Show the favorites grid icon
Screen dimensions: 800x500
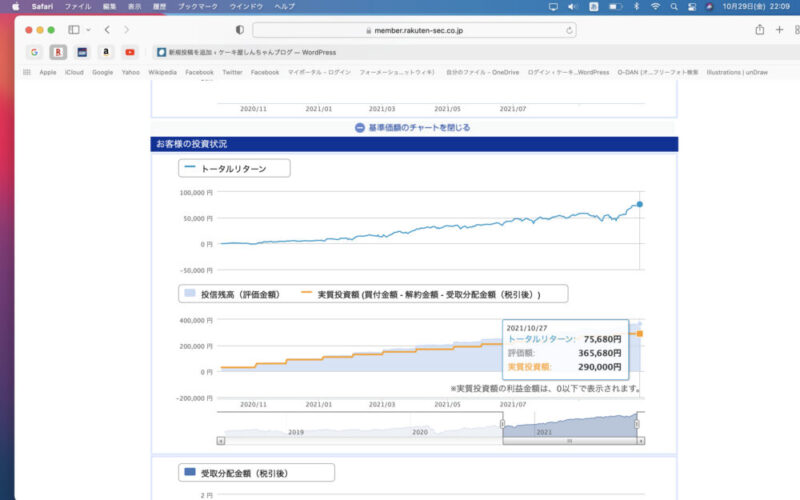27,72
